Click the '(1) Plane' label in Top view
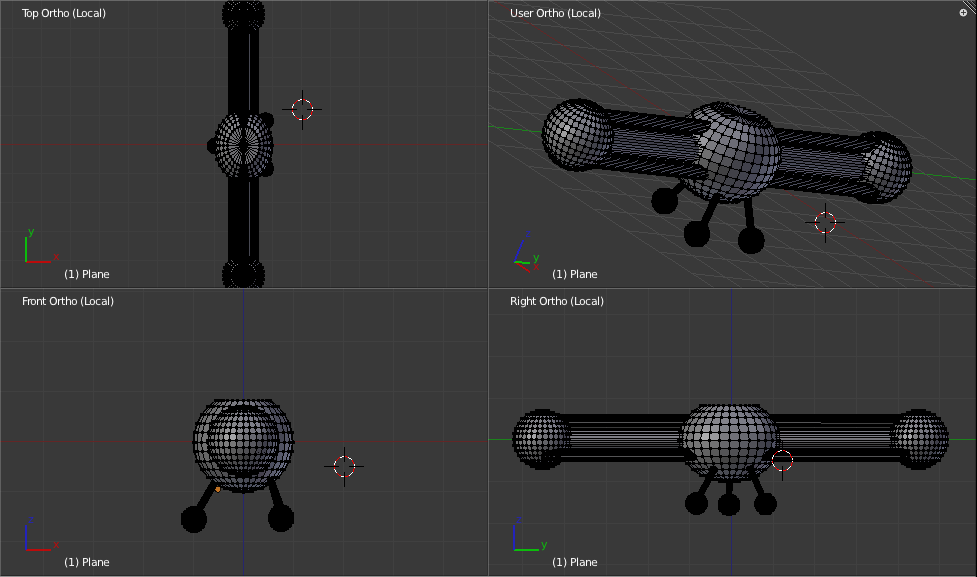The height and width of the screenshot is (577, 977). [x=87, y=274]
